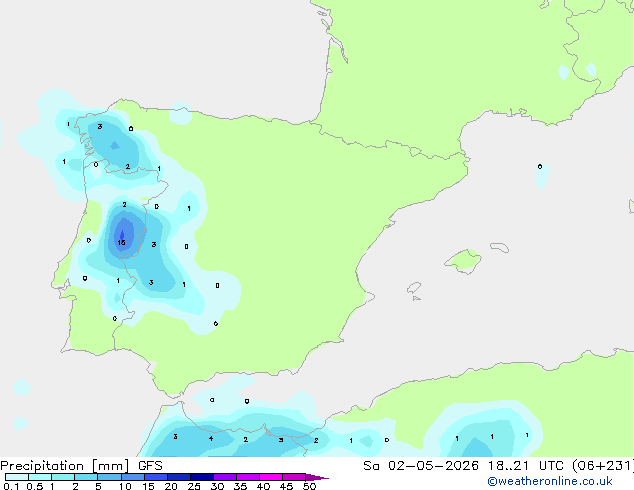Select the 0.5–1 mm legend color swatch
The image size is (634, 490).
pos(40,477)
